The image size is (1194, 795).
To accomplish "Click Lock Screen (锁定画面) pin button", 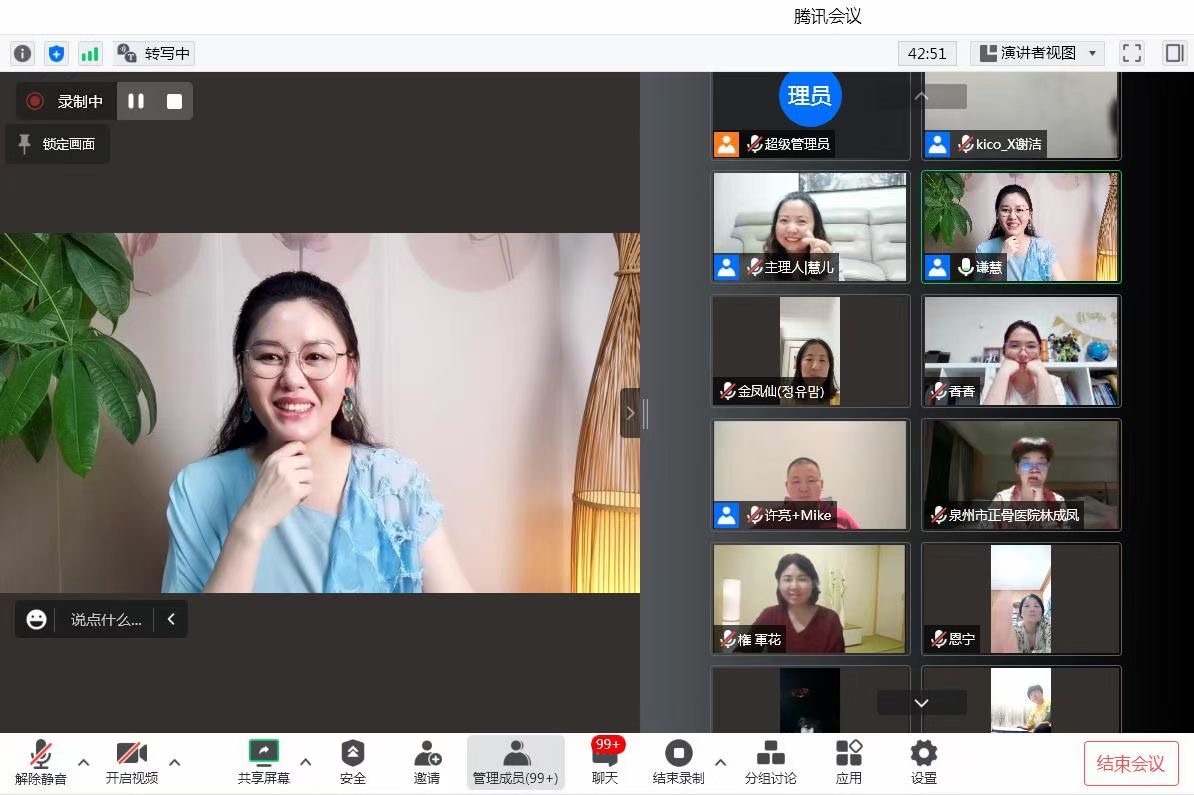I will [57, 144].
